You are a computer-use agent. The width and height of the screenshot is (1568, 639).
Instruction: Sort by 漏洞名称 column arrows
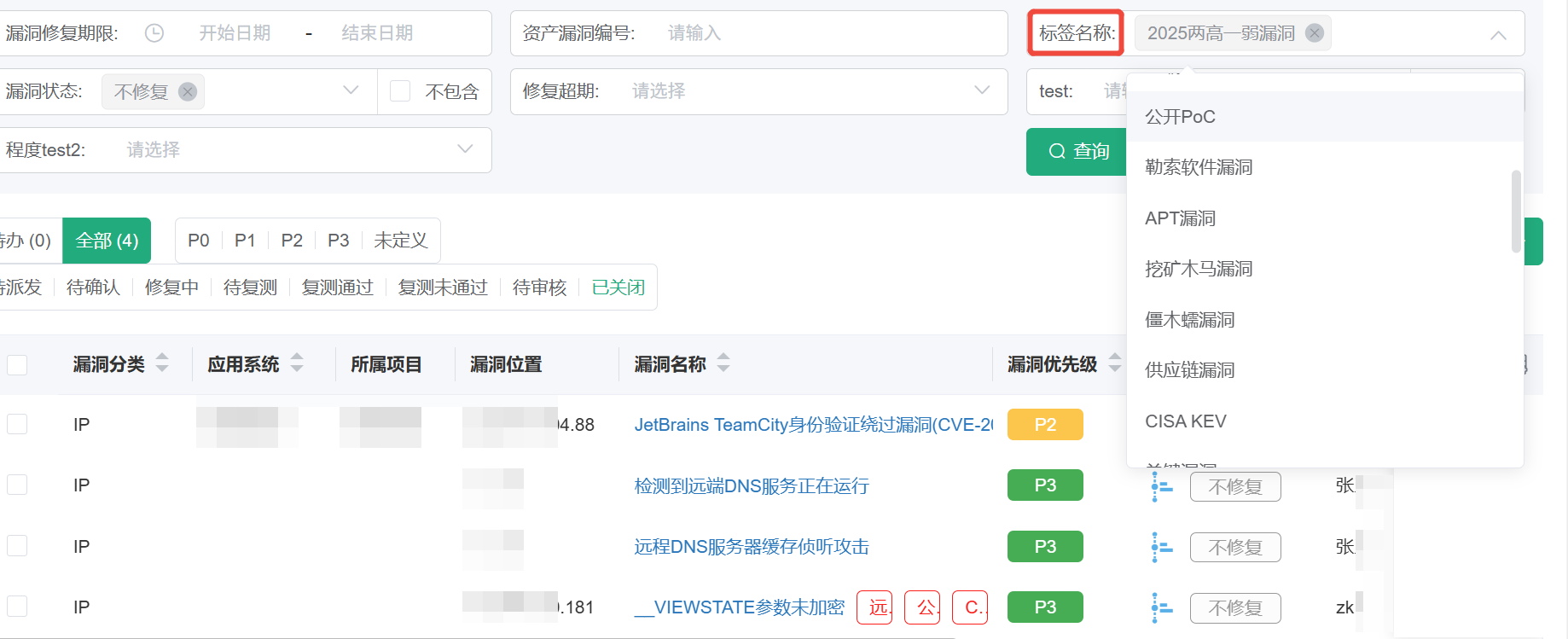723,363
